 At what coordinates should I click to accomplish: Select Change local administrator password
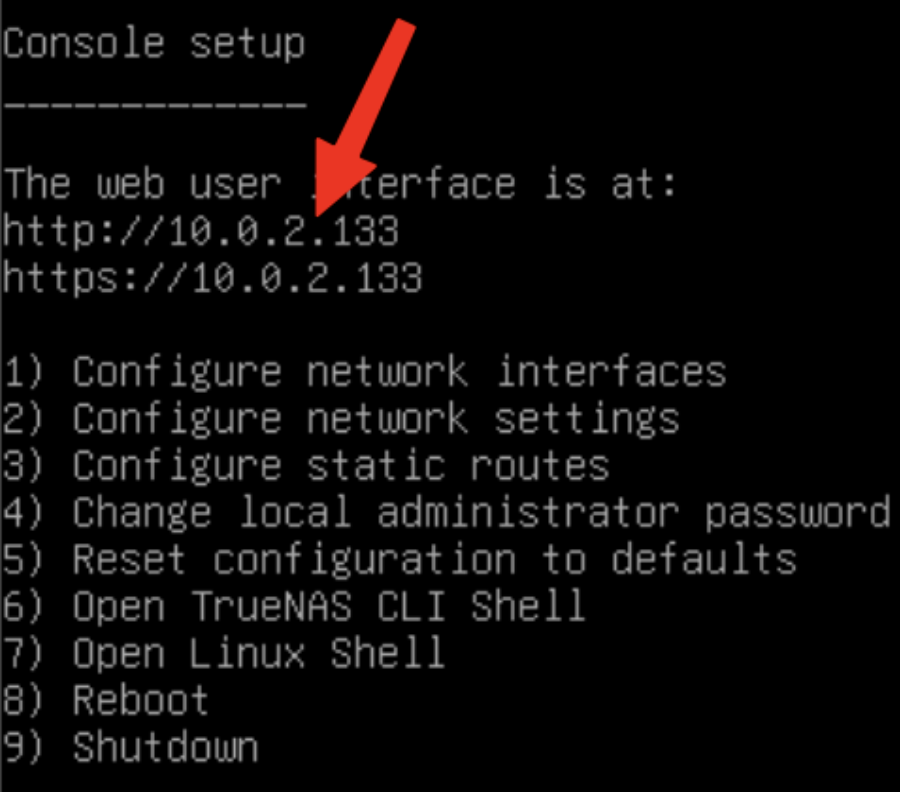click(480, 513)
